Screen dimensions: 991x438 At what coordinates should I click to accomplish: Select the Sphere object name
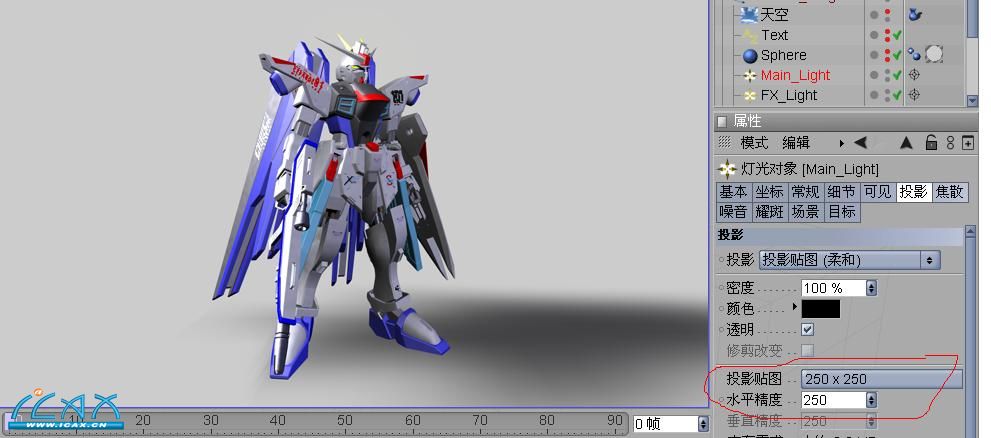783,55
